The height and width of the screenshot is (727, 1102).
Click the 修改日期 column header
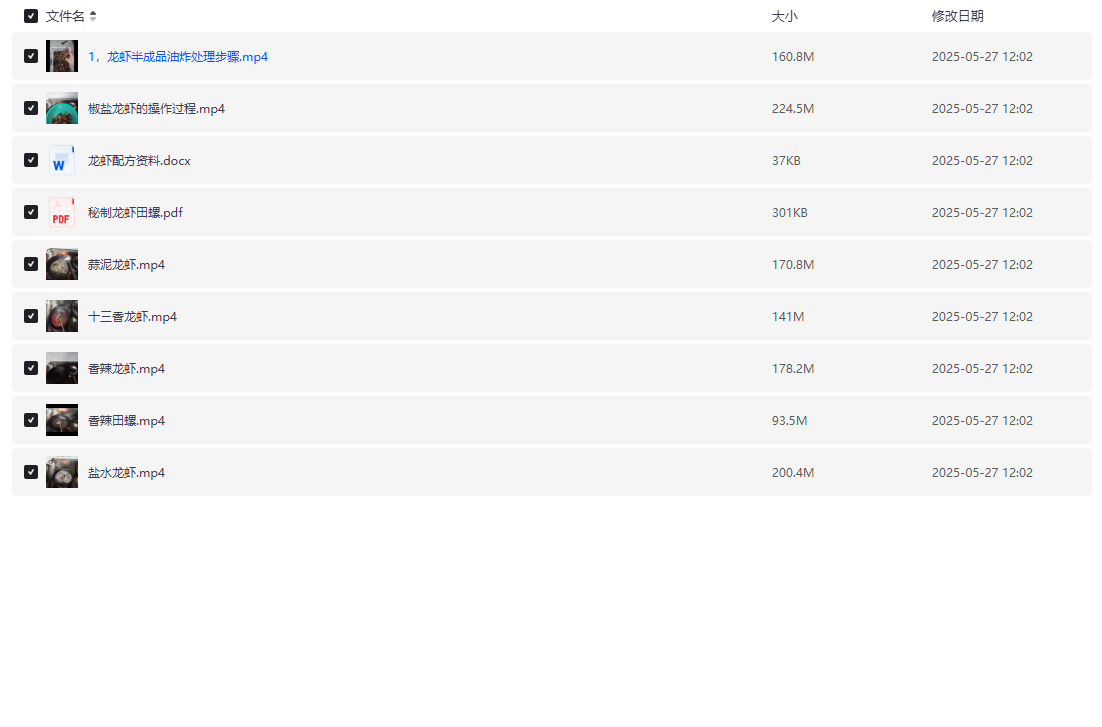click(957, 16)
